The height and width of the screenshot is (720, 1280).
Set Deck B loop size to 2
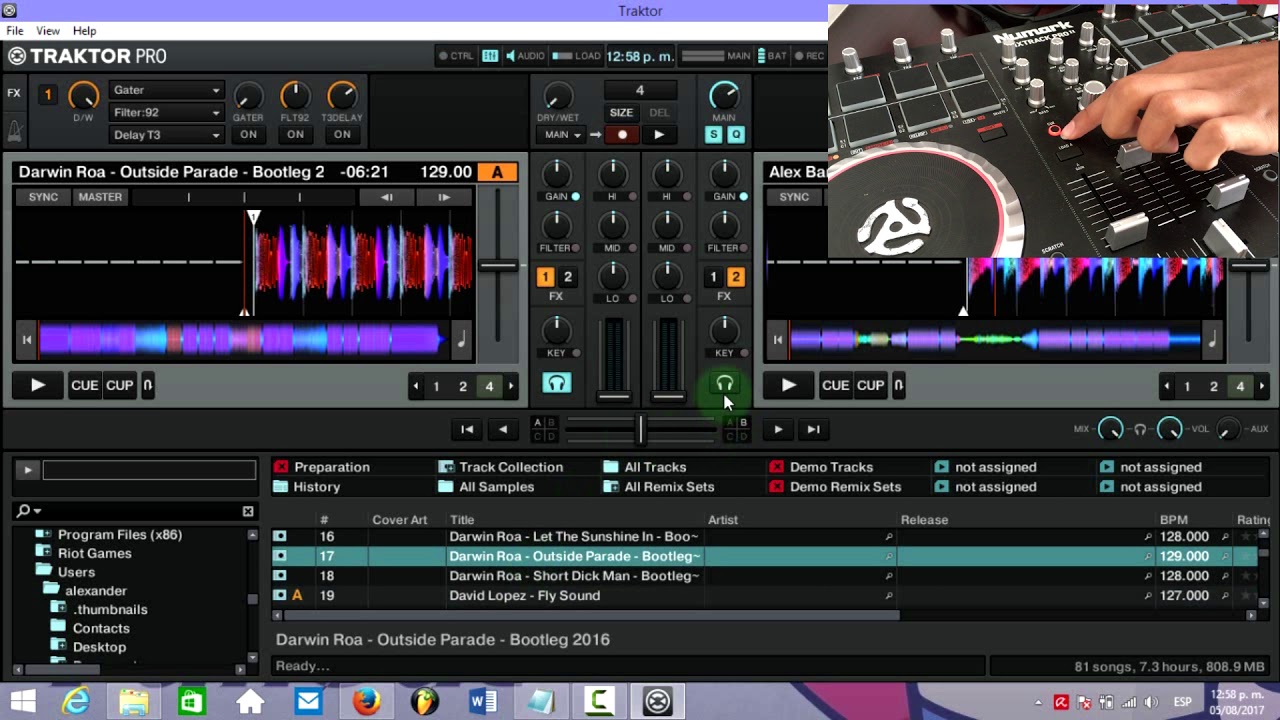[1213, 386]
